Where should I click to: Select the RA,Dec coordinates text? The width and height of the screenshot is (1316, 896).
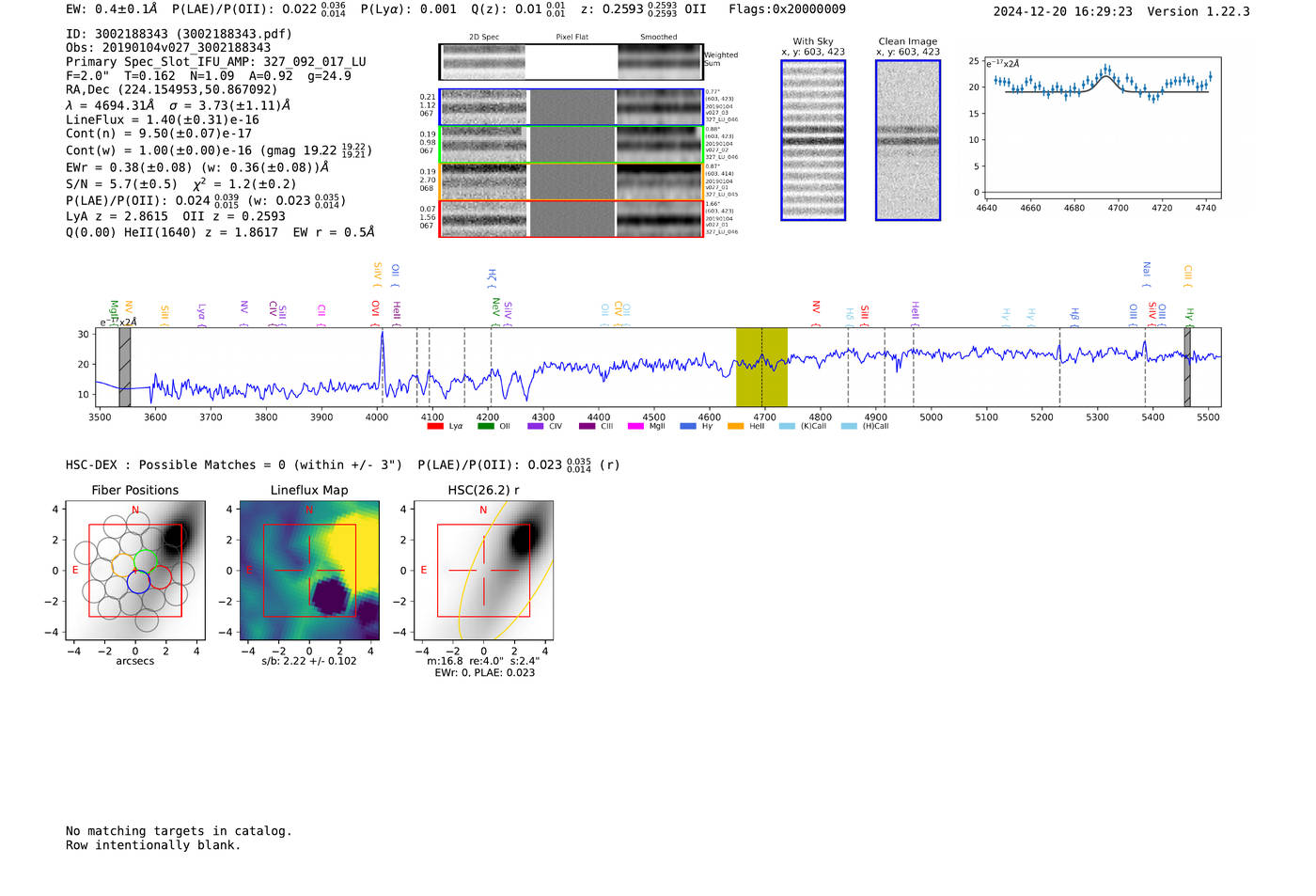pyautogui.click(x=172, y=90)
